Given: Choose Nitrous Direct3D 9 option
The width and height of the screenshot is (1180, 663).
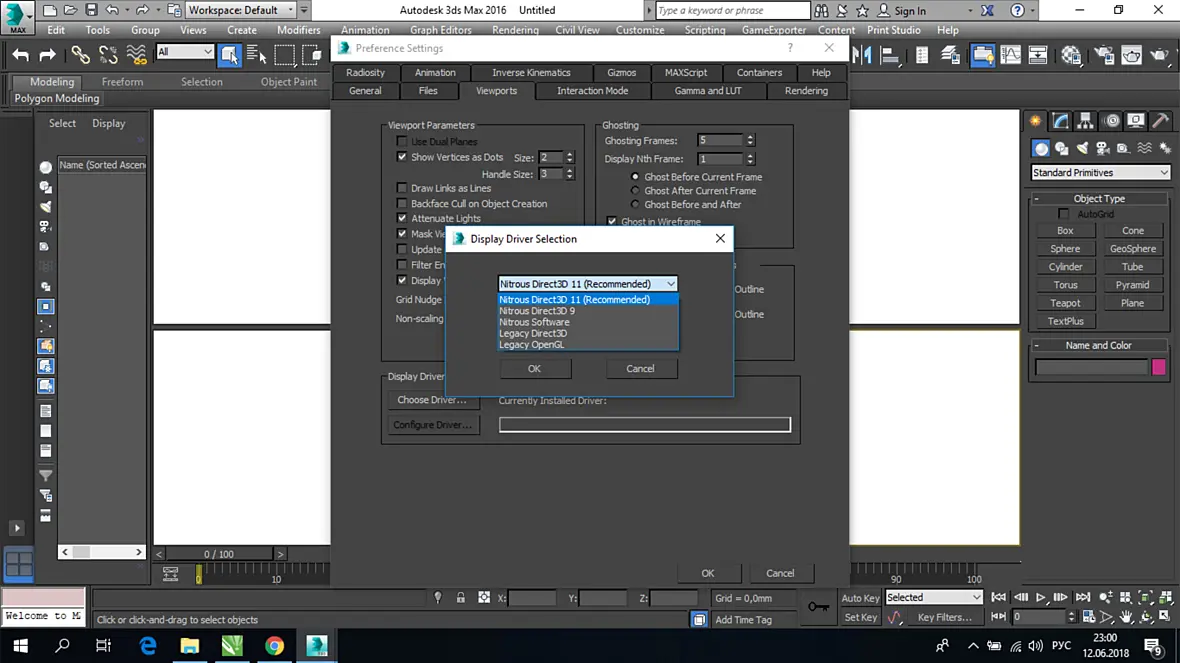Looking at the screenshot, I should coord(587,311).
